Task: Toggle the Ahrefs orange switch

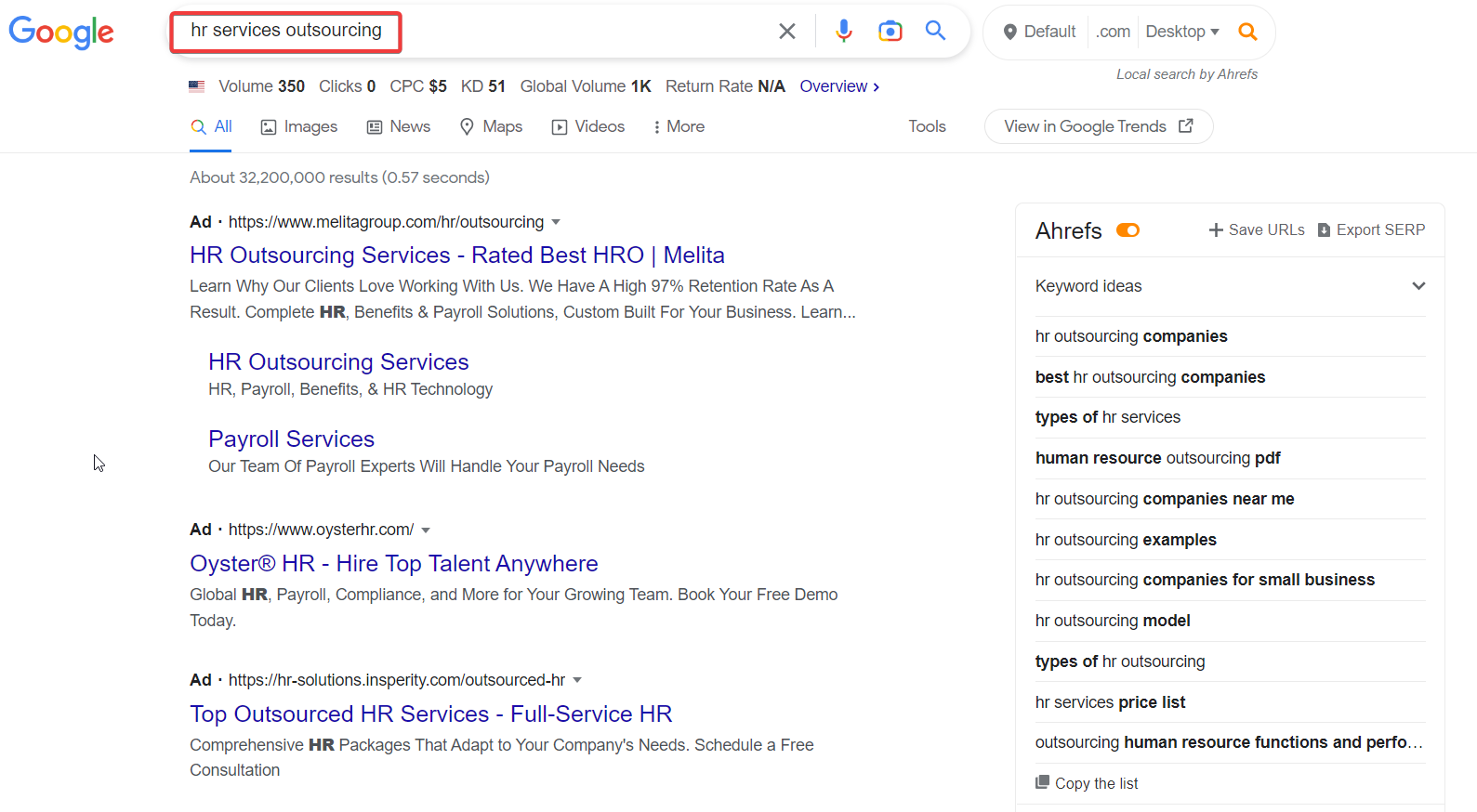Action: pos(1128,230)
